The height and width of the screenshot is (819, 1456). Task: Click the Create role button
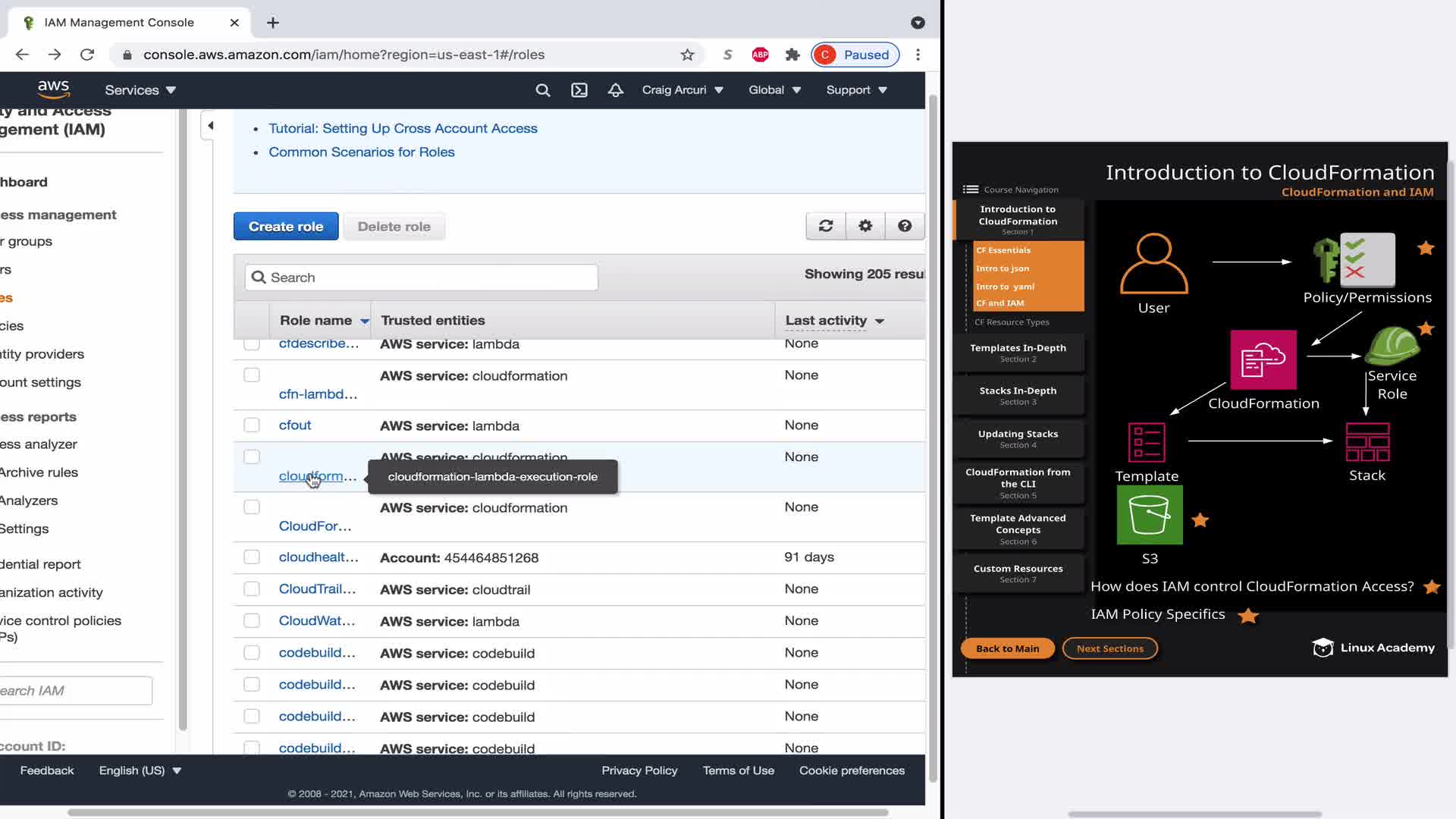point(286,227)
